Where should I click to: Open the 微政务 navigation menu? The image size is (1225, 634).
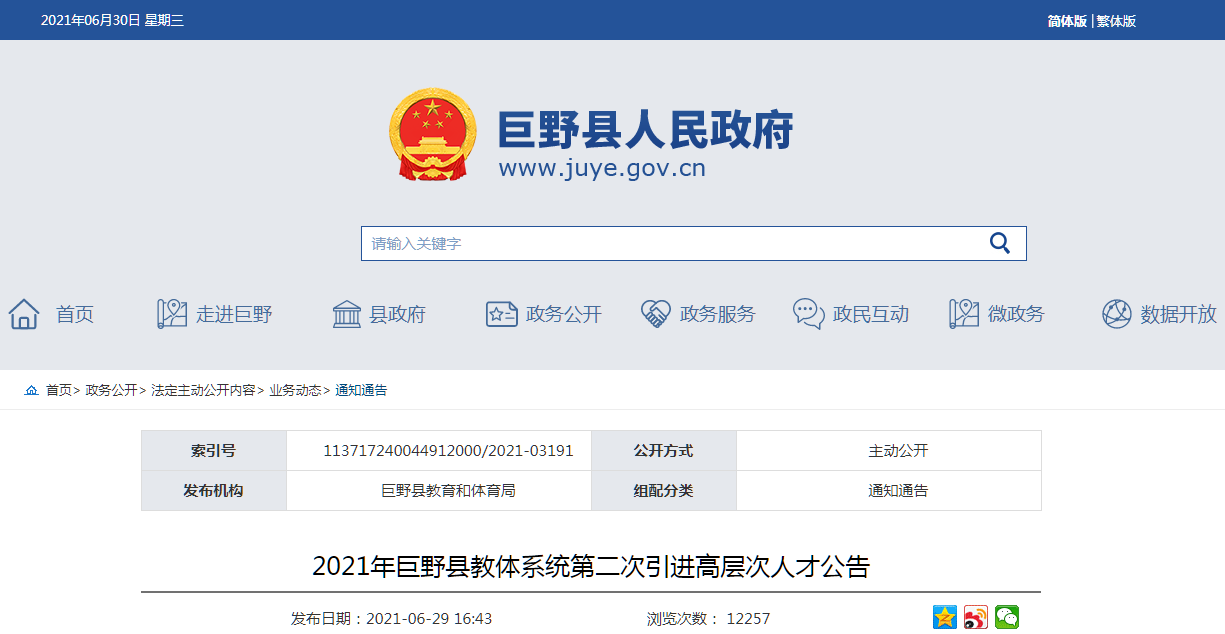point(1015,314)
